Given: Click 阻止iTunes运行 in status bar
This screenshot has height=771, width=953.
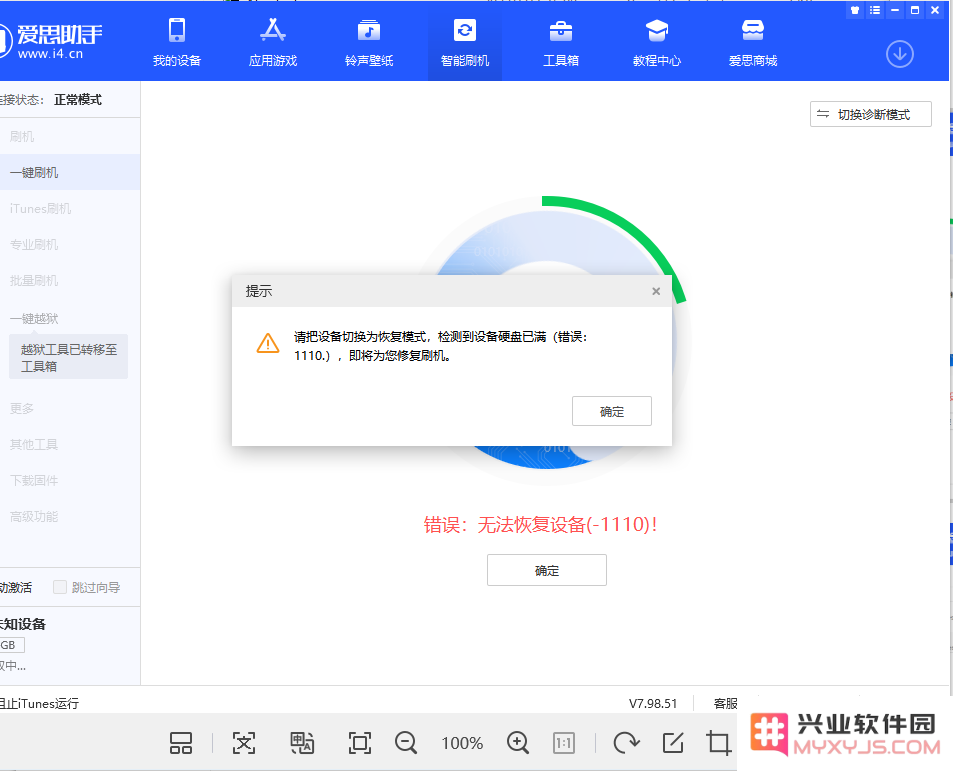Looking at the screenshot, I should point(39,704).
